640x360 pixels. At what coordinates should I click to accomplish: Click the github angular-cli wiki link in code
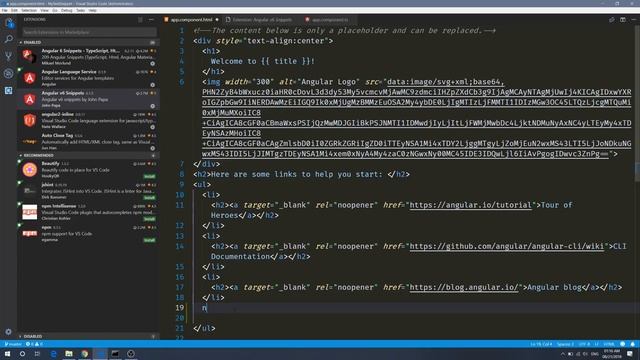(x=507, y=247)
